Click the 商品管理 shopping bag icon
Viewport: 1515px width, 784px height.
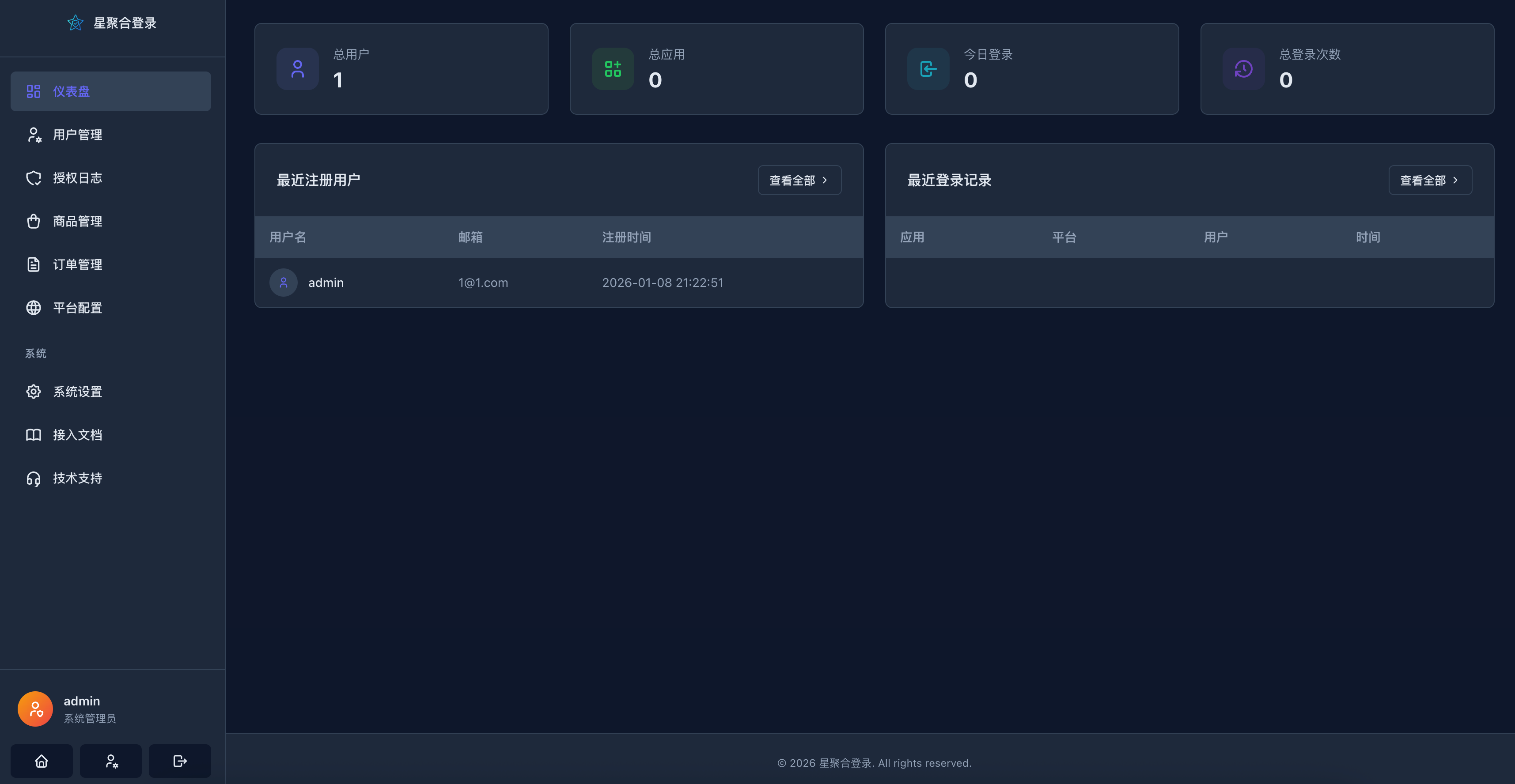click(34, 221)
